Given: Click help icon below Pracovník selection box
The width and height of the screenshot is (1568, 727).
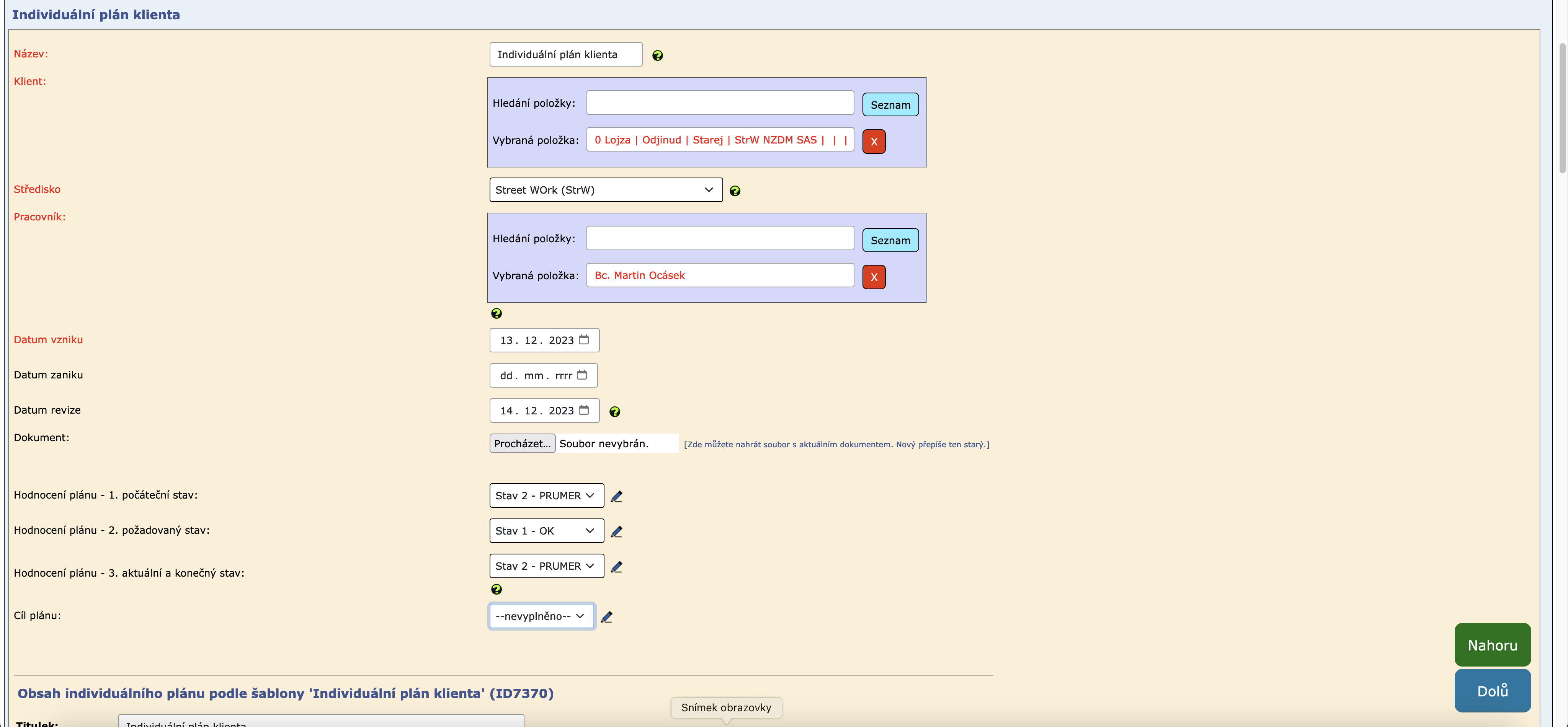Looking at the screenshot, I should click(x=497, y=313).
